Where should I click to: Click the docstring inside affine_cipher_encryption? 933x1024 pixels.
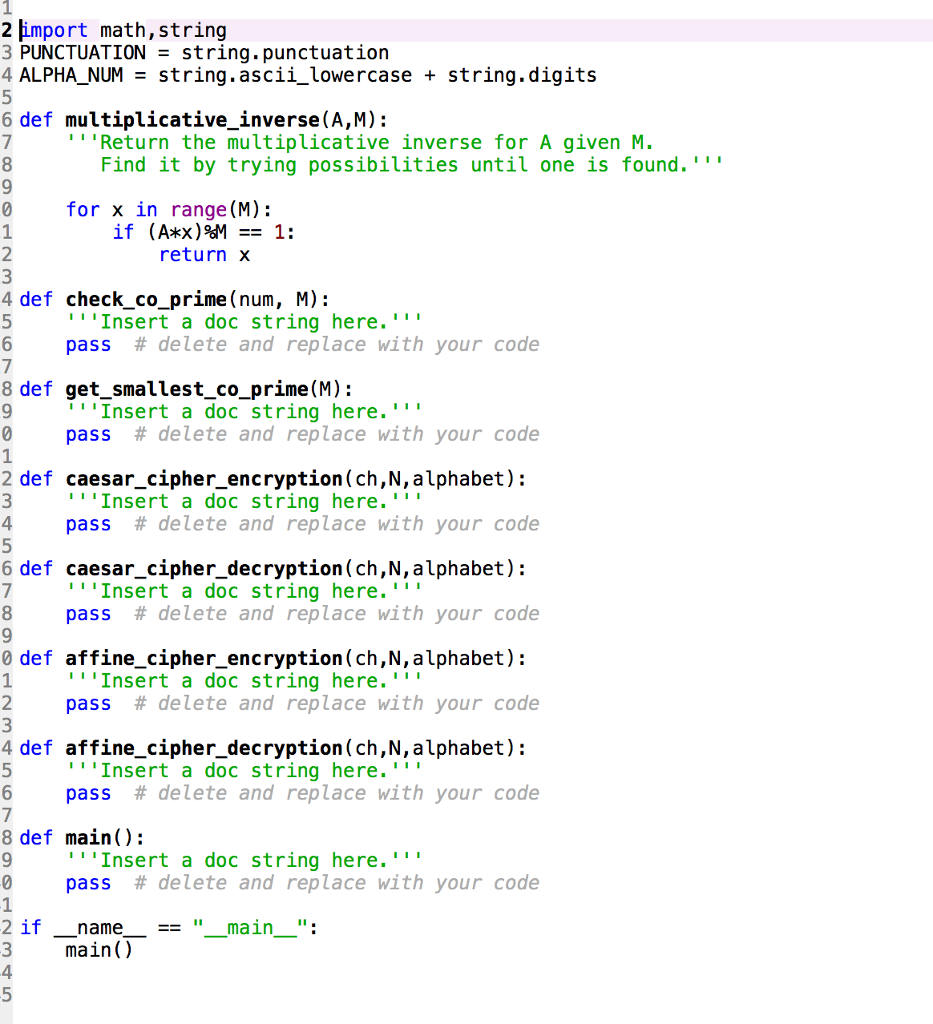pyautogui.click(x=244, y=680)
